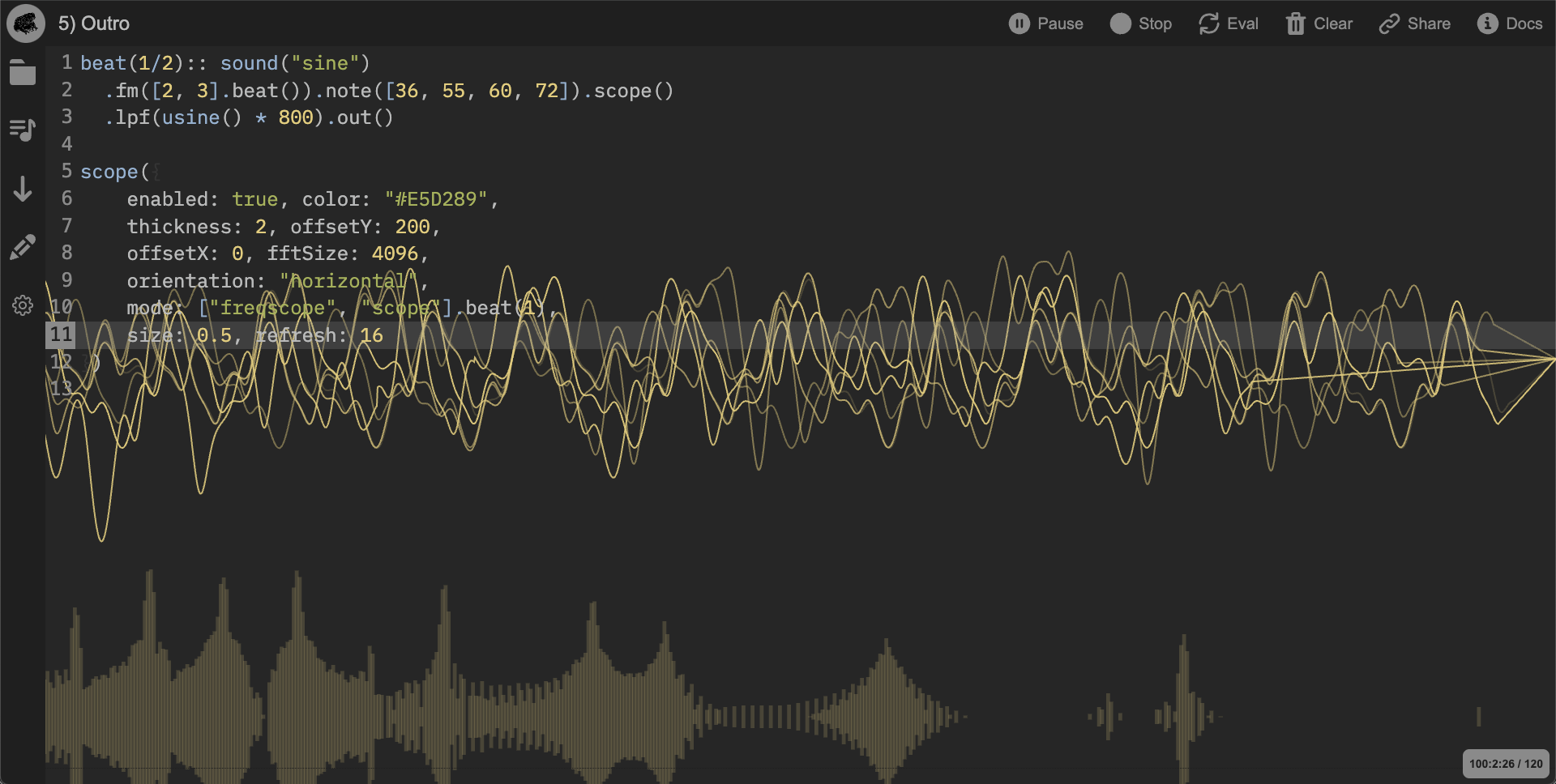Screen dimensions: 1556x784
Task: Open the Docs
Action: coord(1510,23)
